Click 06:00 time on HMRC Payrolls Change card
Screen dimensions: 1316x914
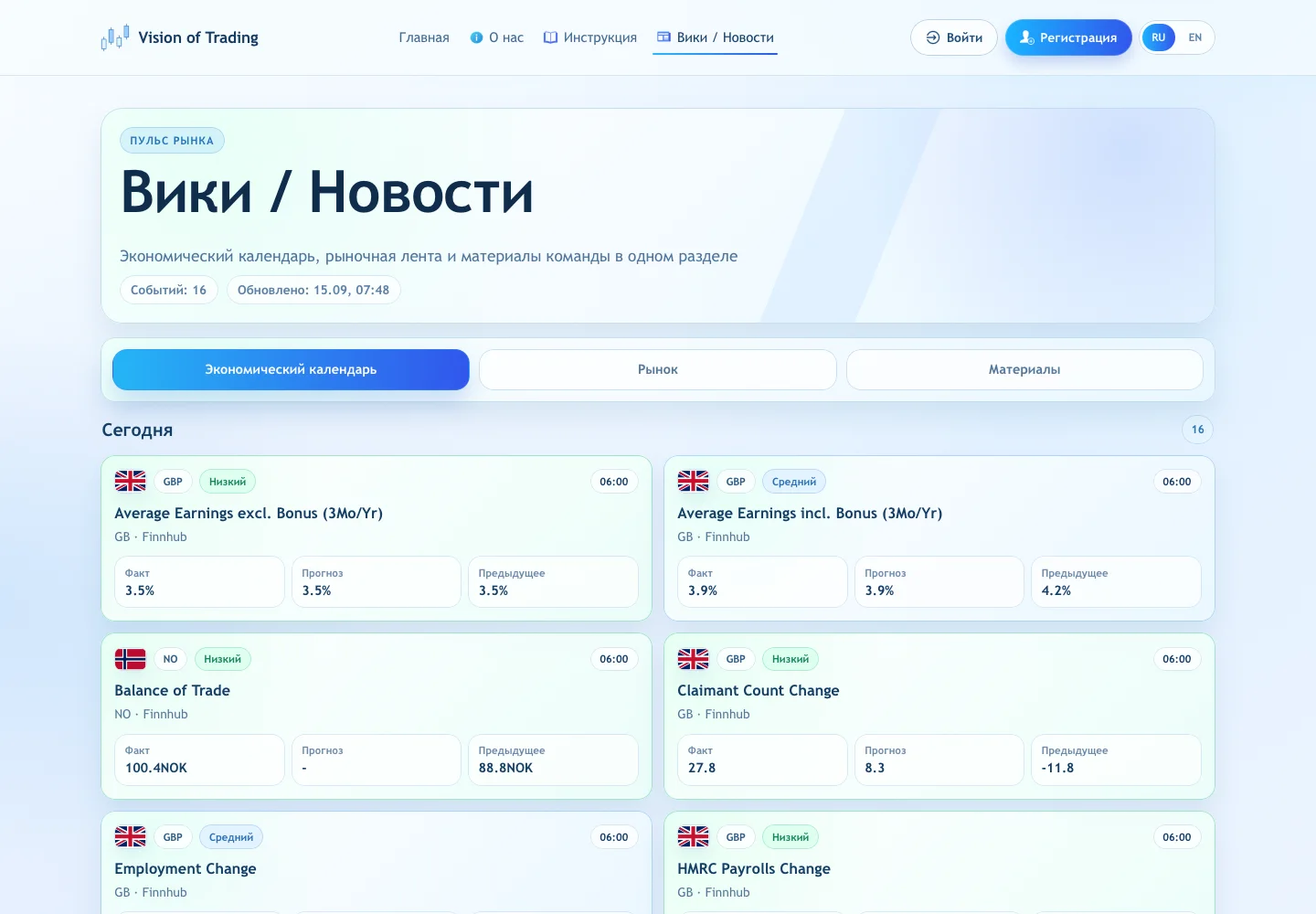coord(1177,837)
